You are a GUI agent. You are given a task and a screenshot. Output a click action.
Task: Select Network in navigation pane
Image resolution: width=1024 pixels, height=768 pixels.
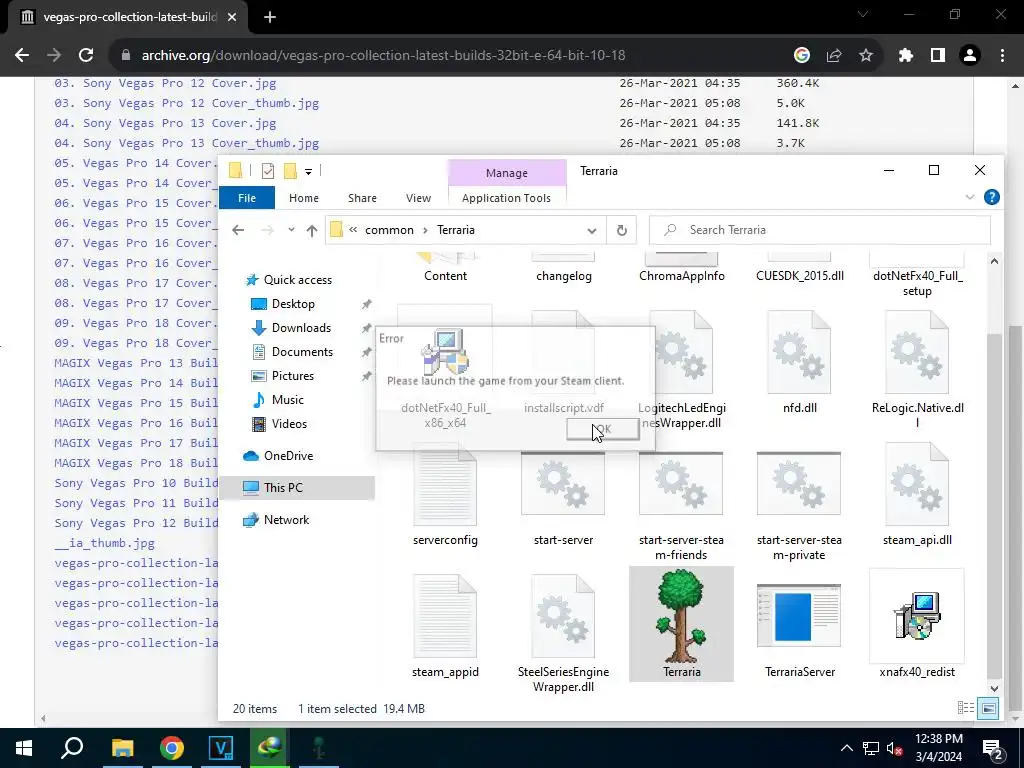286,520
